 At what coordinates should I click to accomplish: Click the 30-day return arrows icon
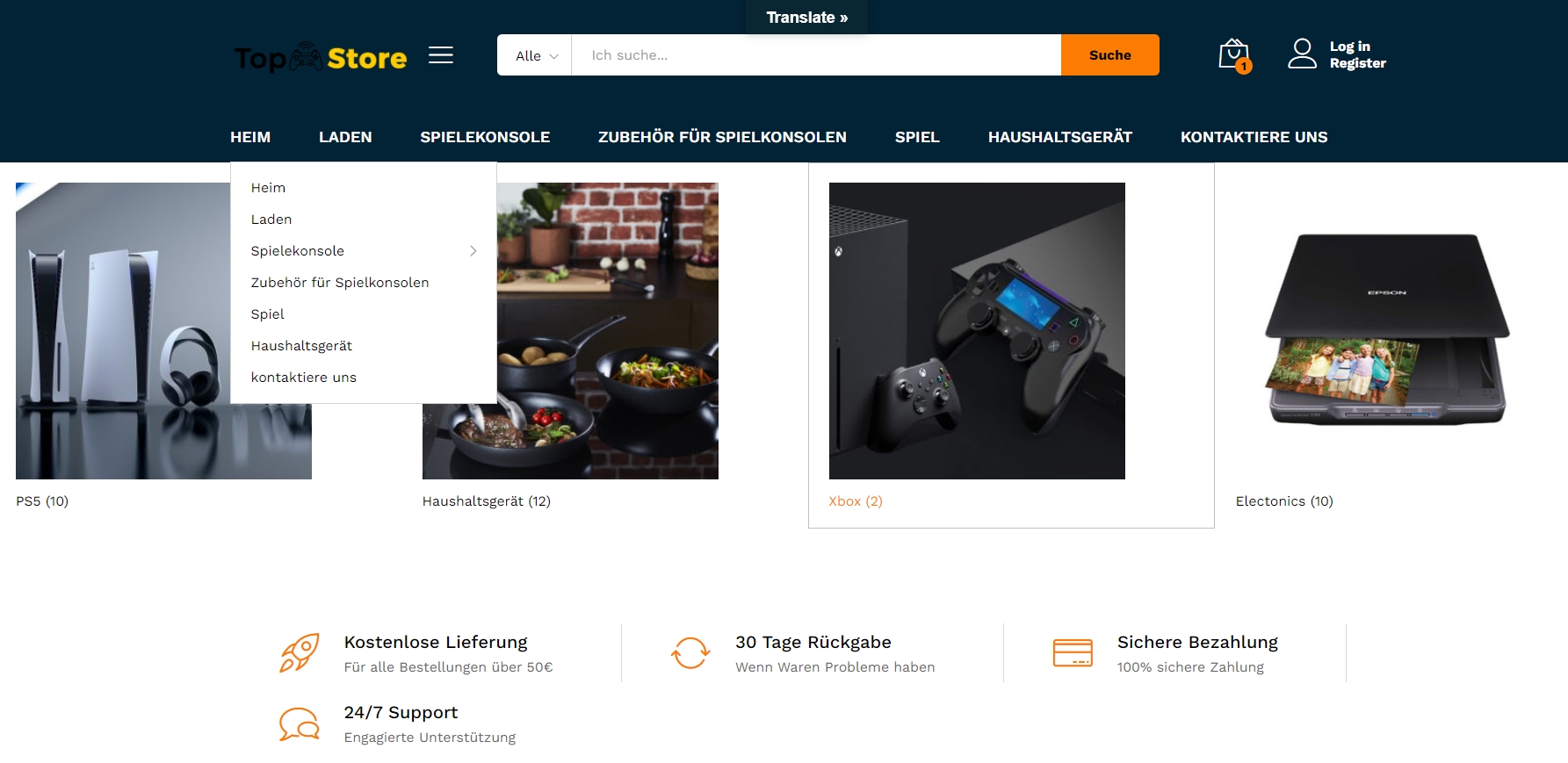[690, 653]
